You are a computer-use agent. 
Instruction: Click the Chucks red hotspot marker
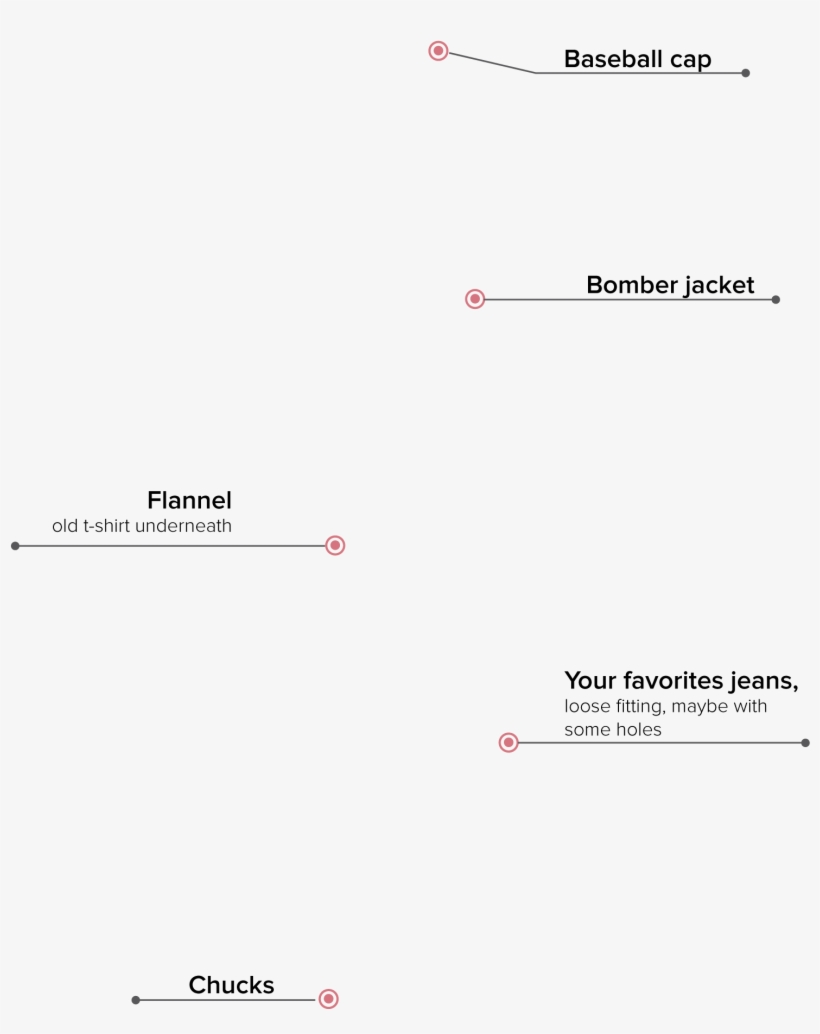click(x=328, y=999)
